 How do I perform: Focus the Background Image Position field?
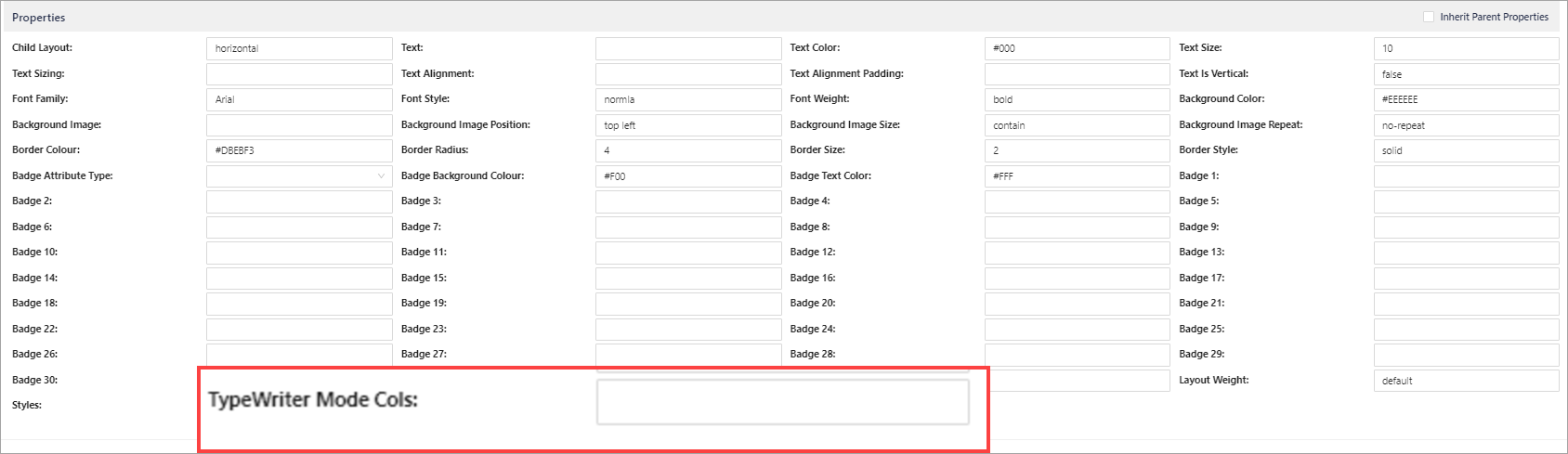pyautogui.click(x=687, y=125)
